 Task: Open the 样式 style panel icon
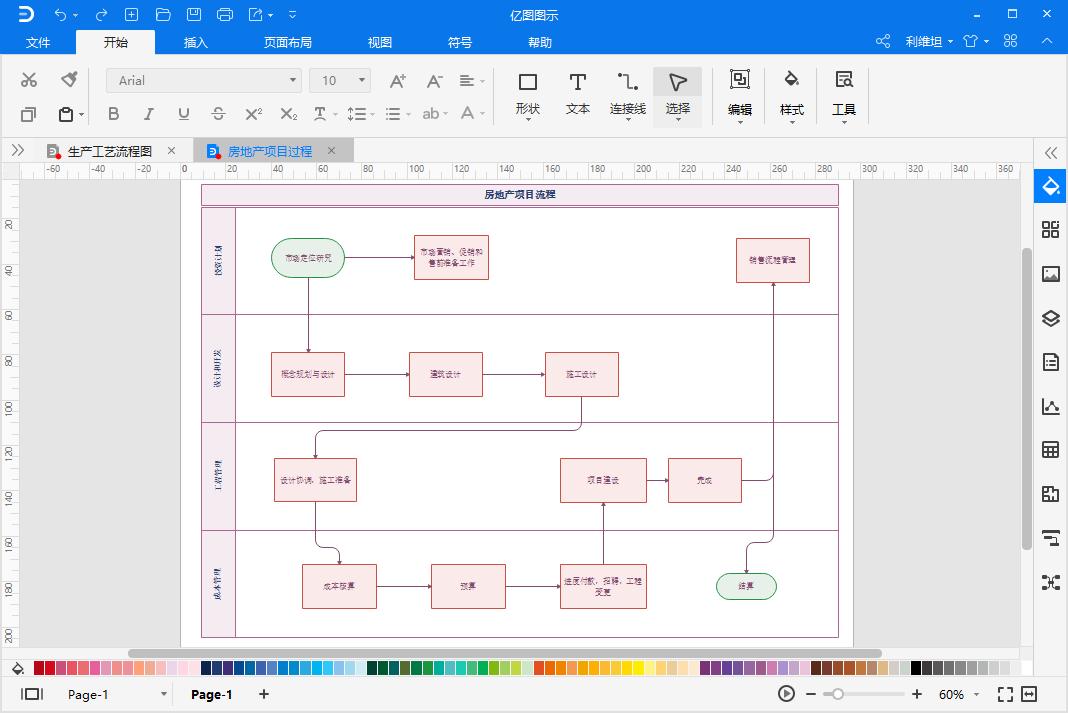pyautogui.click(x=792, y=95)
